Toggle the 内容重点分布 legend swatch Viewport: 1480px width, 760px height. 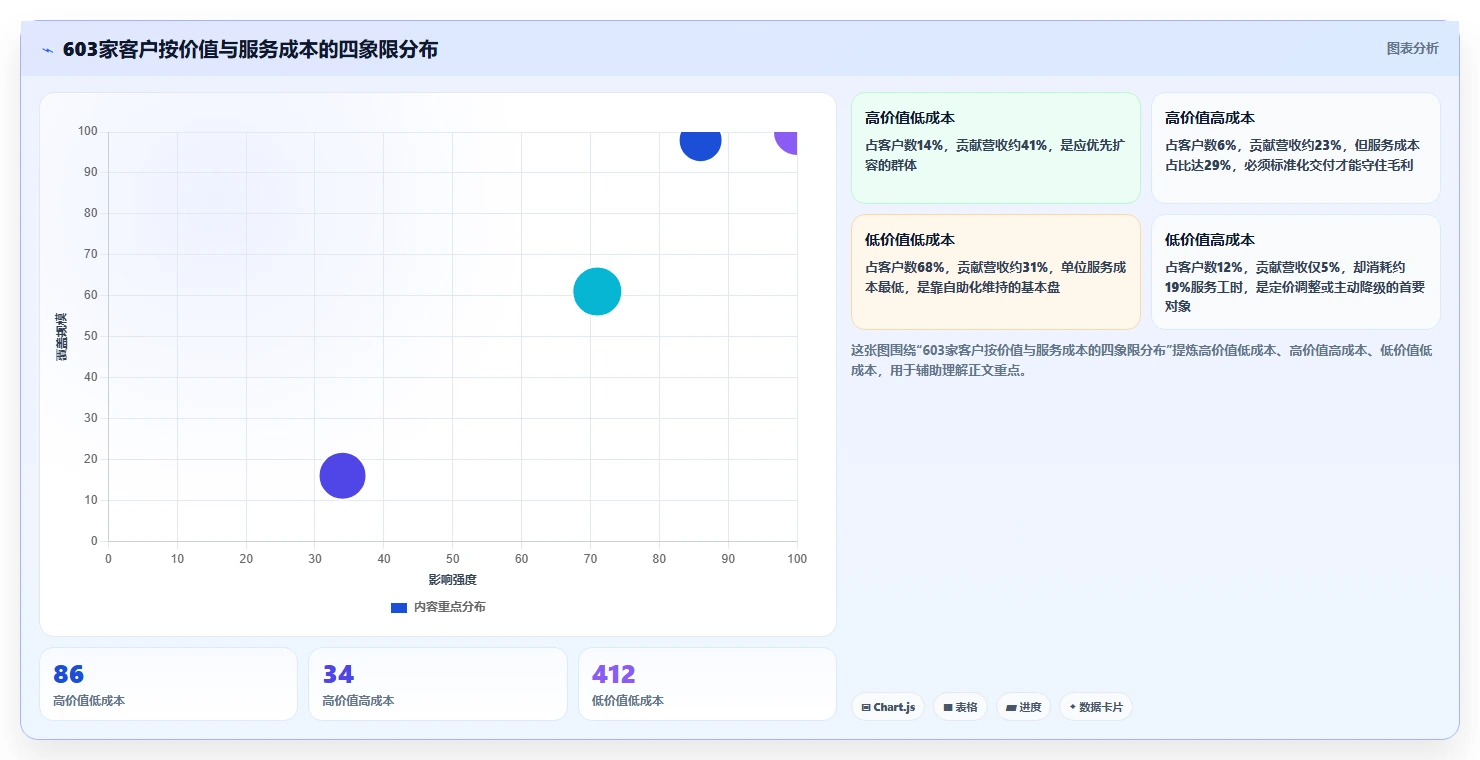coord(399,607)
